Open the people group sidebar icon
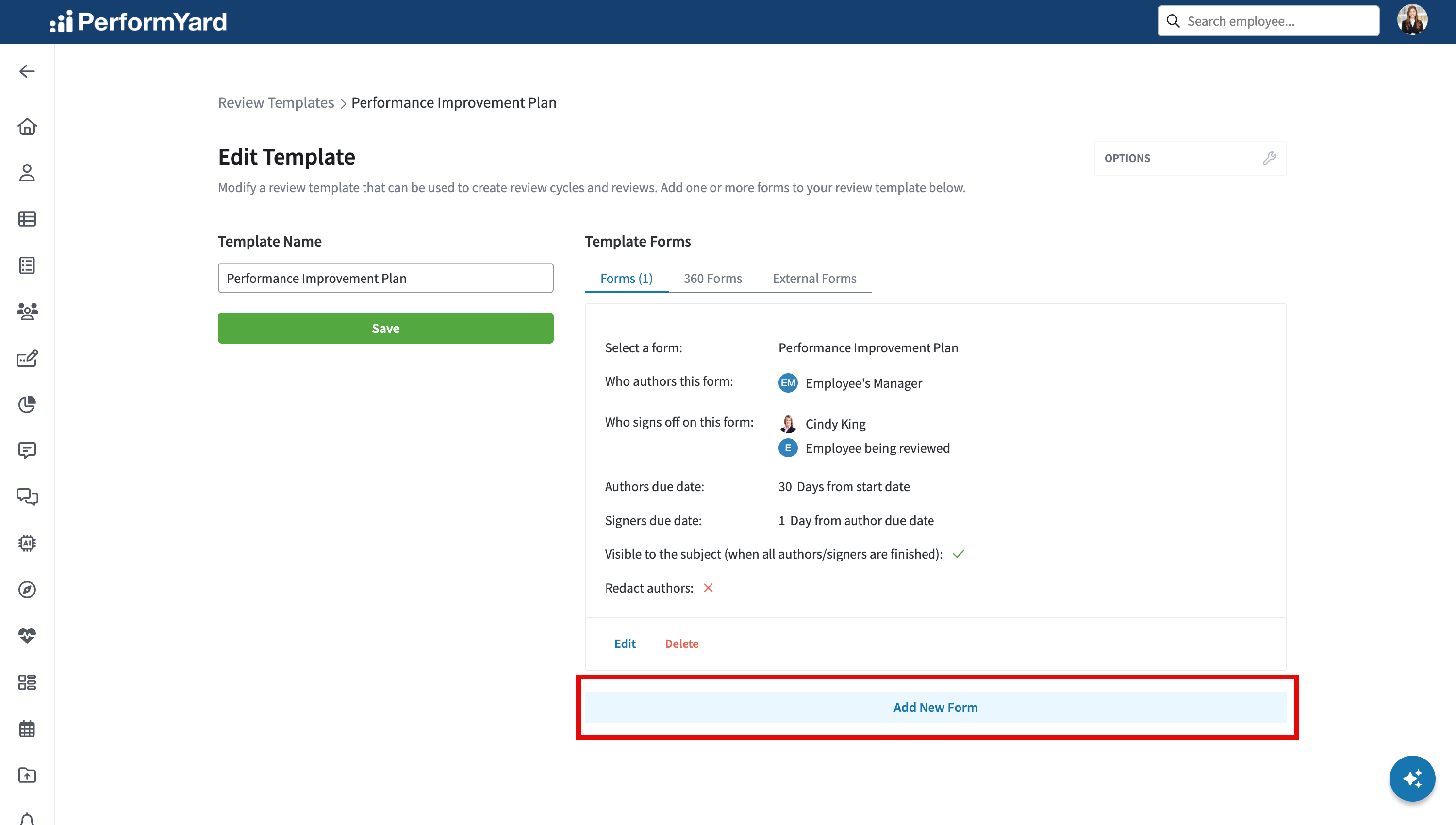 click(x=27, y=312)
